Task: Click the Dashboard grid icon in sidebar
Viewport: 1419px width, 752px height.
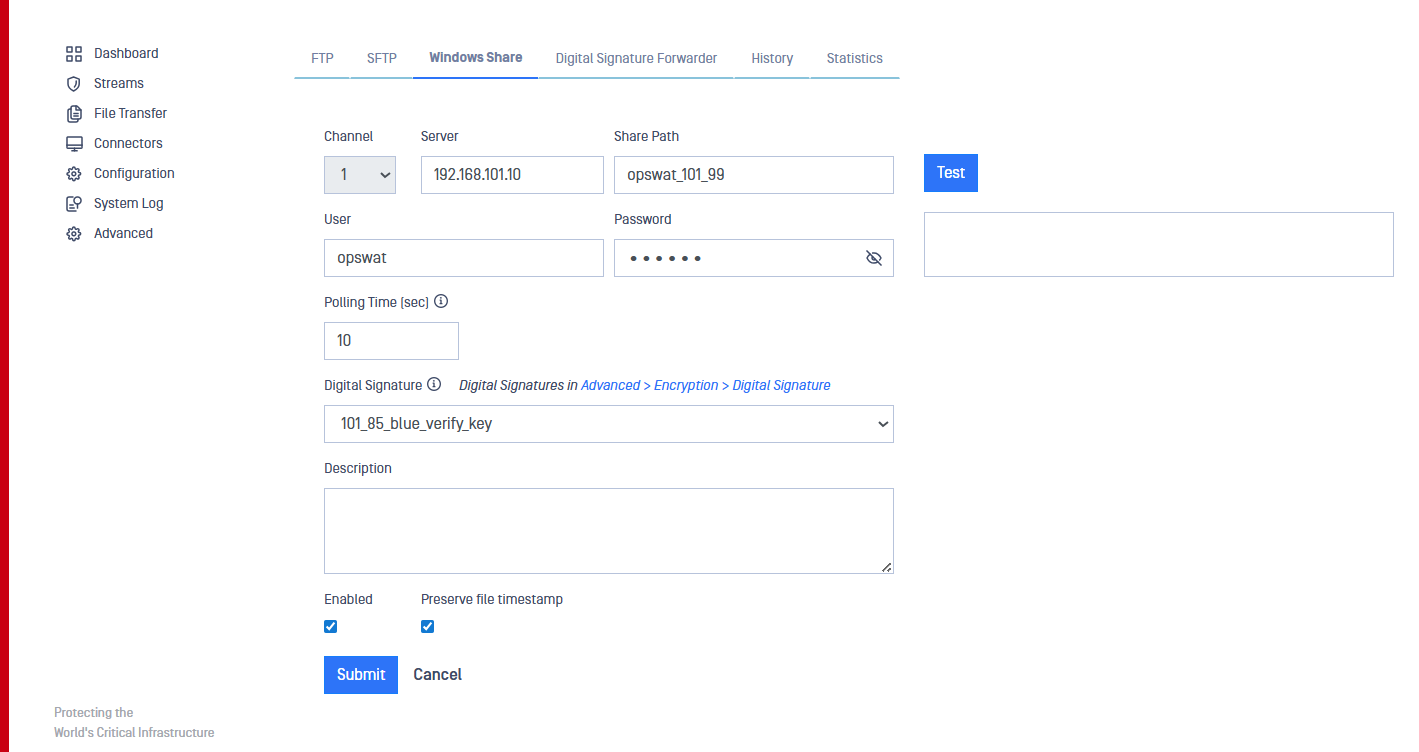Action: 73,53
